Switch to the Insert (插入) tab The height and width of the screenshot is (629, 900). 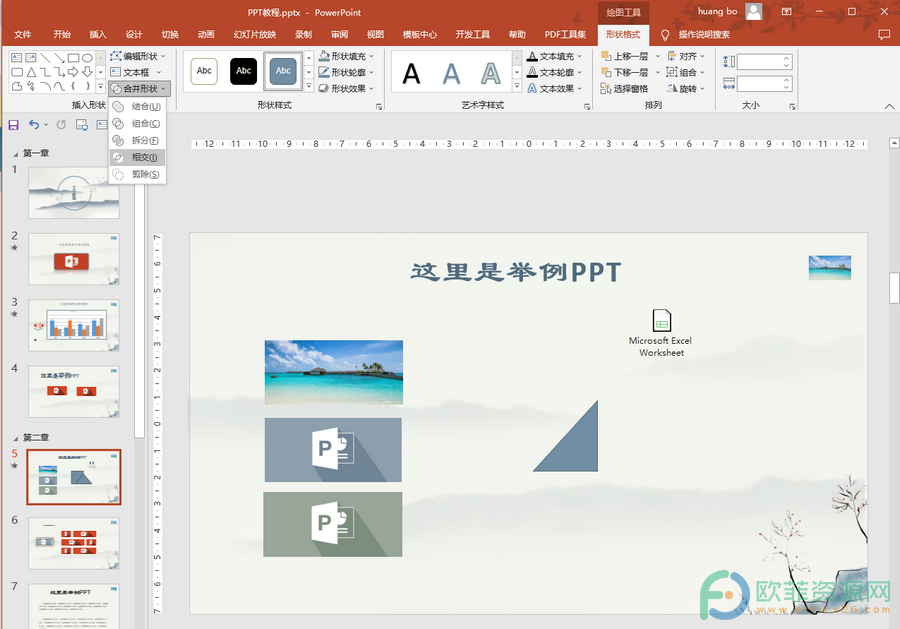(98, 34)
